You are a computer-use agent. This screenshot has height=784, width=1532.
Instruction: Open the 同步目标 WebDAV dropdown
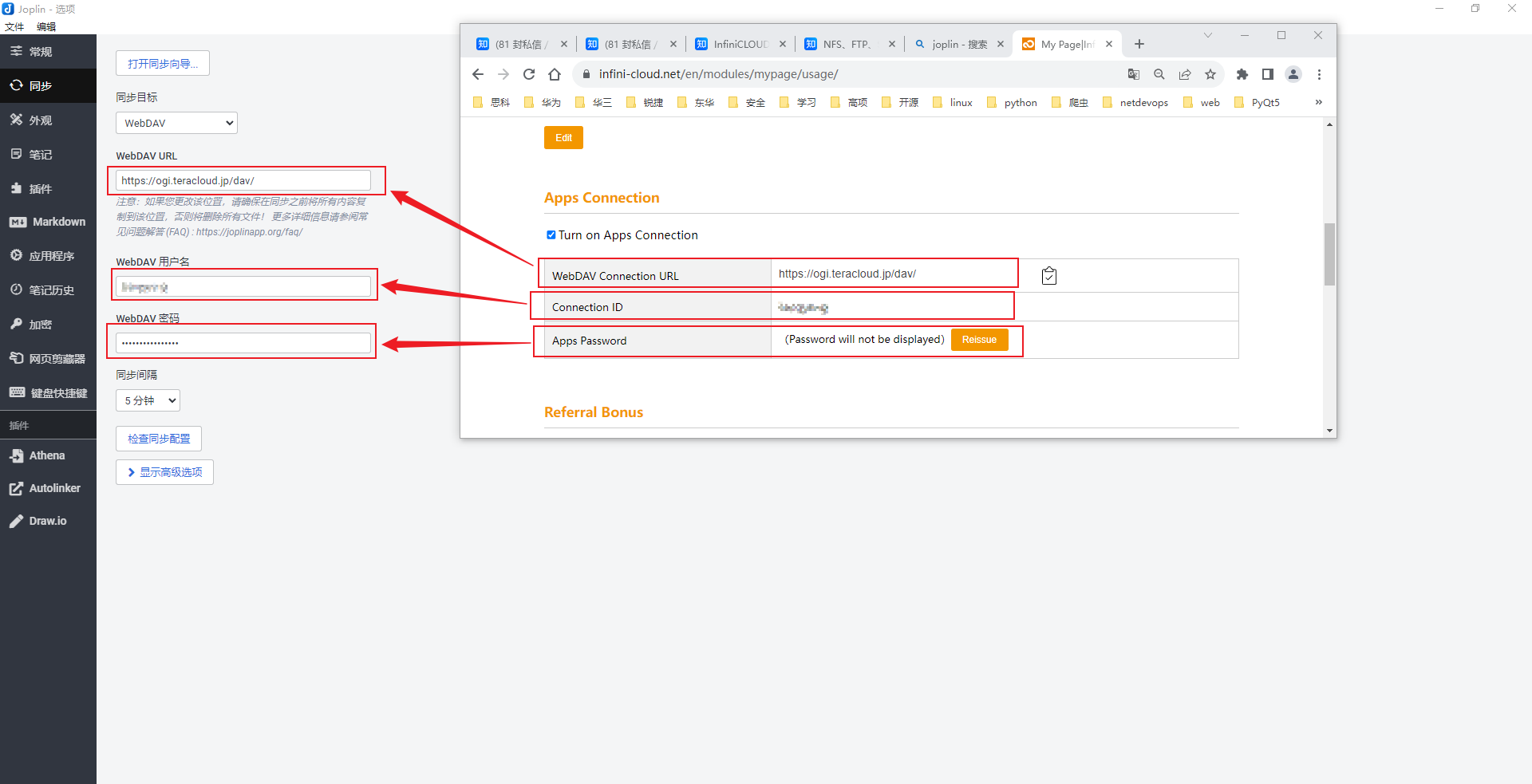[x=176, y=123]
